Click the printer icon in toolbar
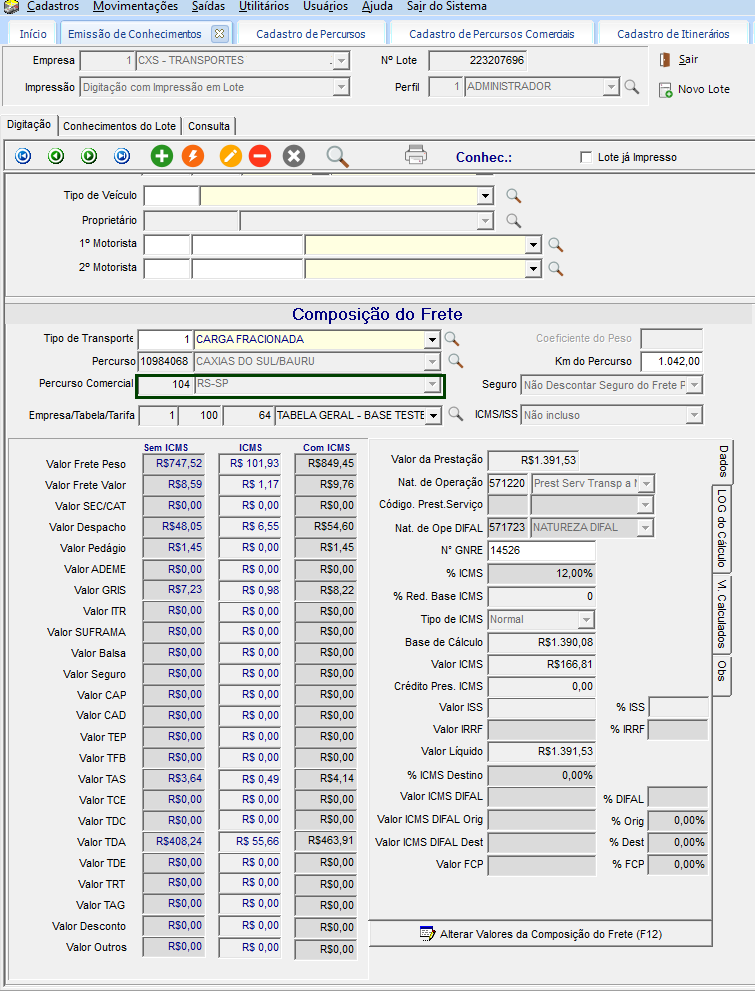755x991 pixels. (x=416, y=155)
